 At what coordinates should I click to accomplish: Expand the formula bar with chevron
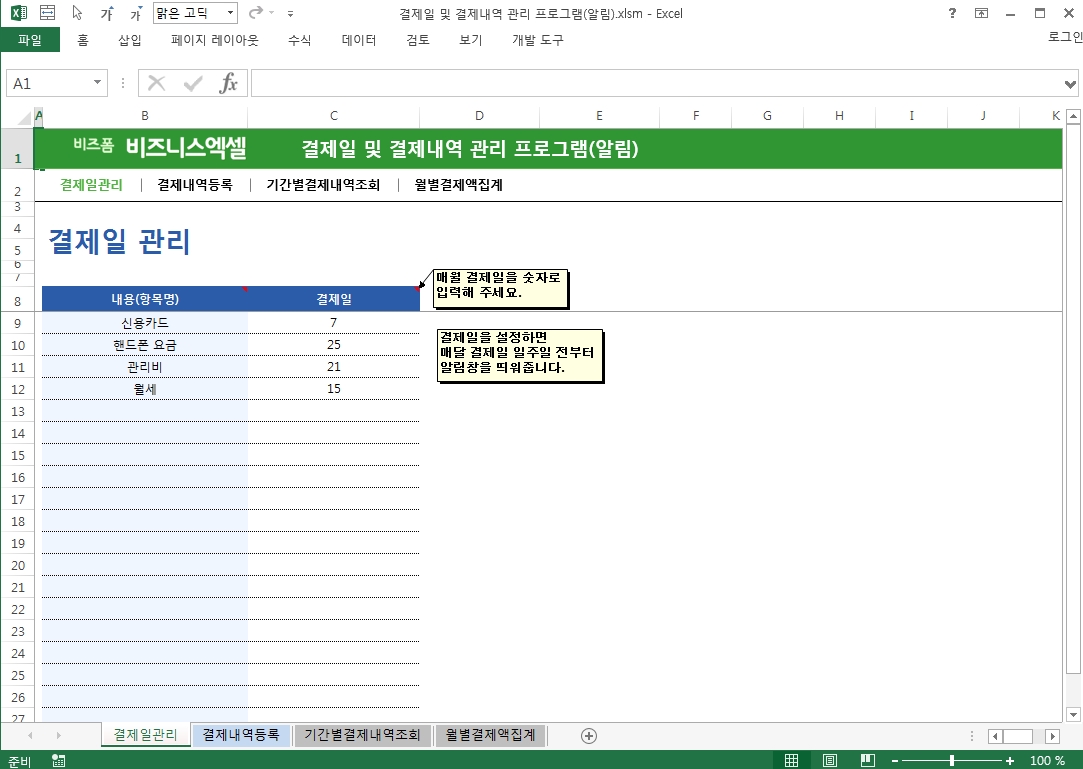[x=1070, y=84]
